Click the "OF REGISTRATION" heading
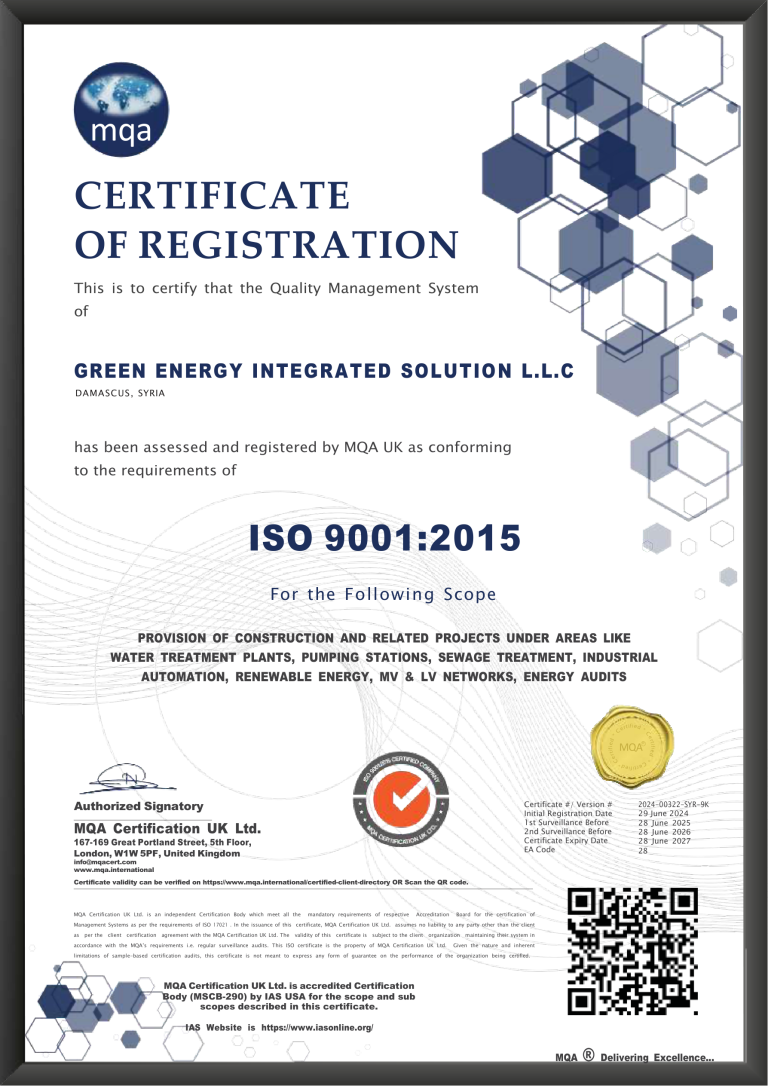 (266, 244)
